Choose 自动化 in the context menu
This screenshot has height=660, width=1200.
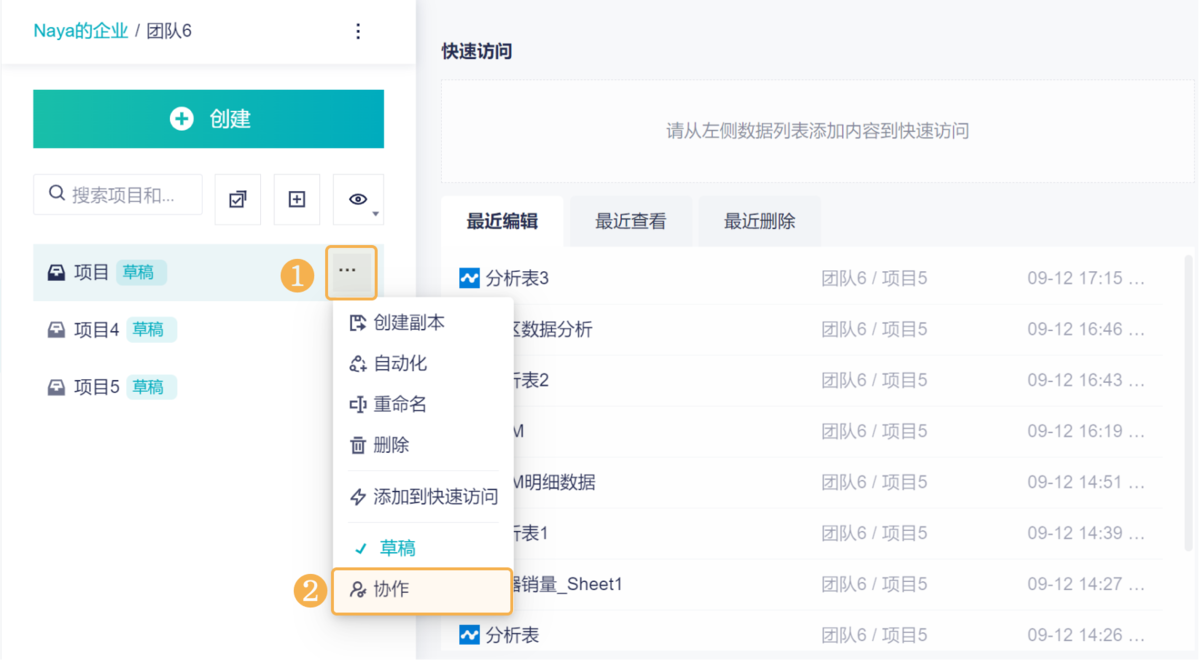tap(400, 364)
